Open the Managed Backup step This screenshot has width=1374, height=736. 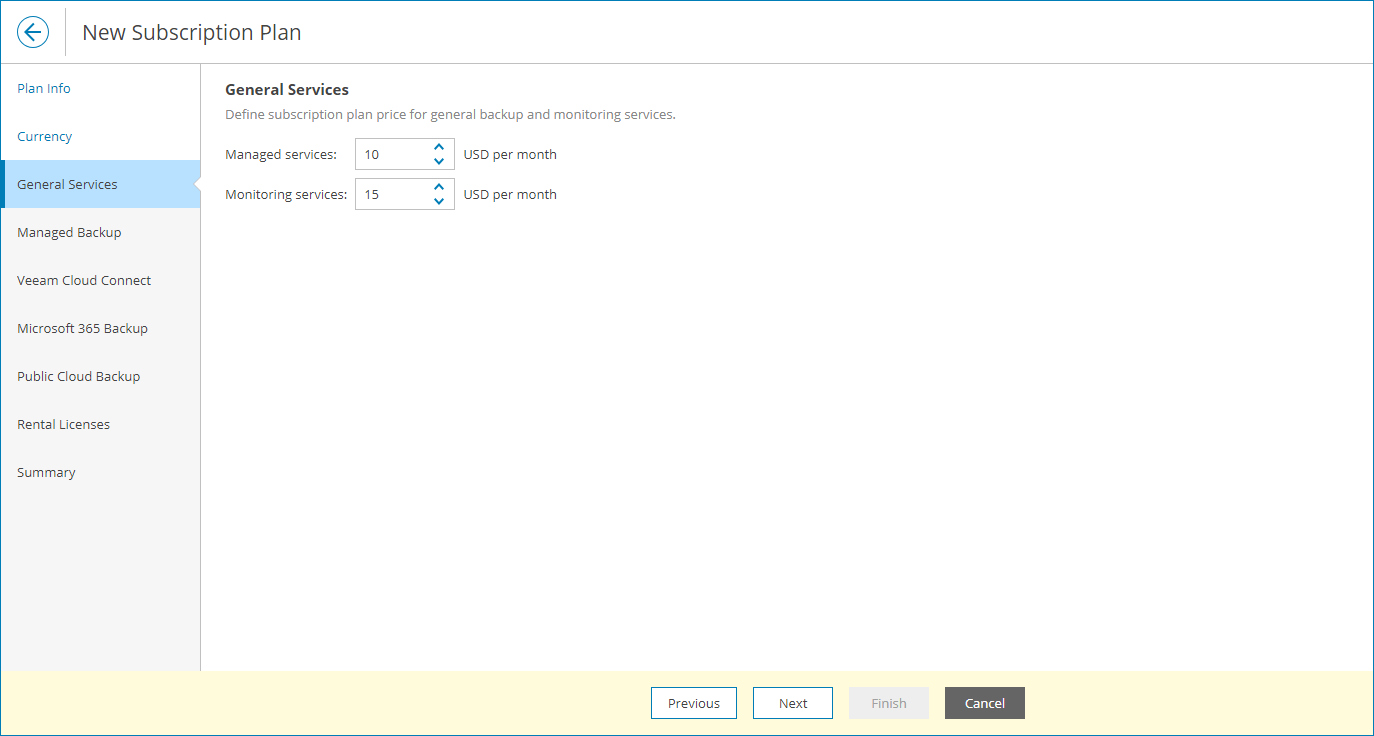click(x=69, y=232)
